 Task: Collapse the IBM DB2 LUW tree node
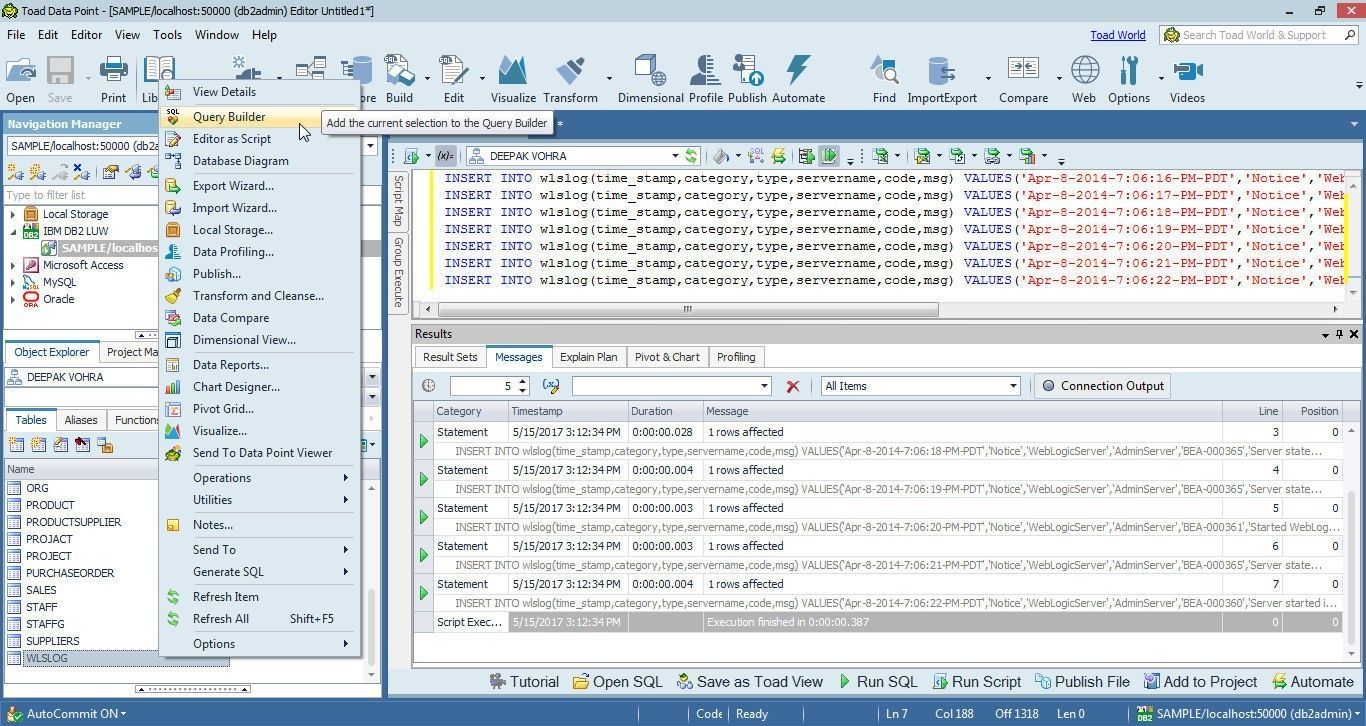pos(13,231)
